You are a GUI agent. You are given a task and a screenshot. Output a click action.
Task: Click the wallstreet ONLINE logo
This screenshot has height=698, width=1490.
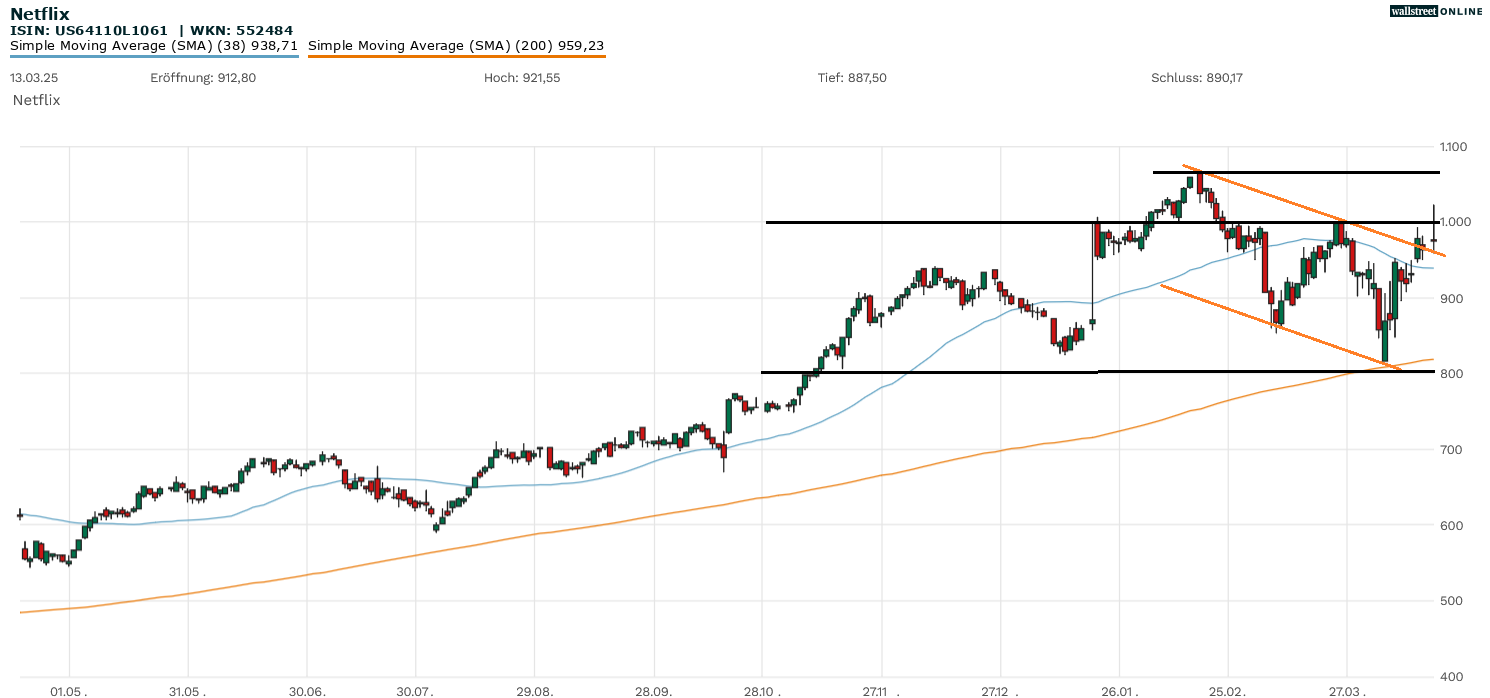(x=1436, y=11)
